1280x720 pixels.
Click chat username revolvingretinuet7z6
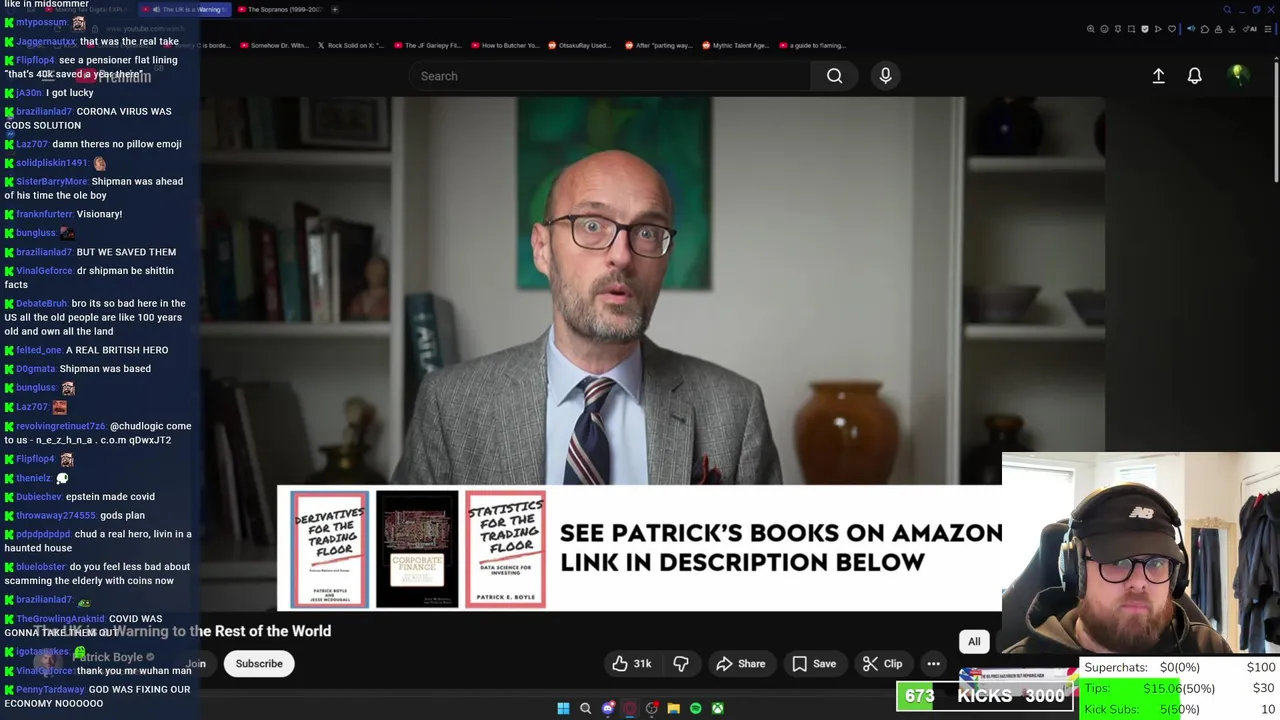pos(61,426)
